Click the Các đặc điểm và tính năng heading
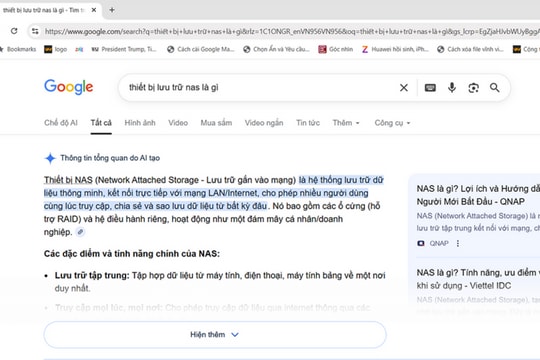The height and width of the screenshot is (360, 540). (x=132, y=254)
